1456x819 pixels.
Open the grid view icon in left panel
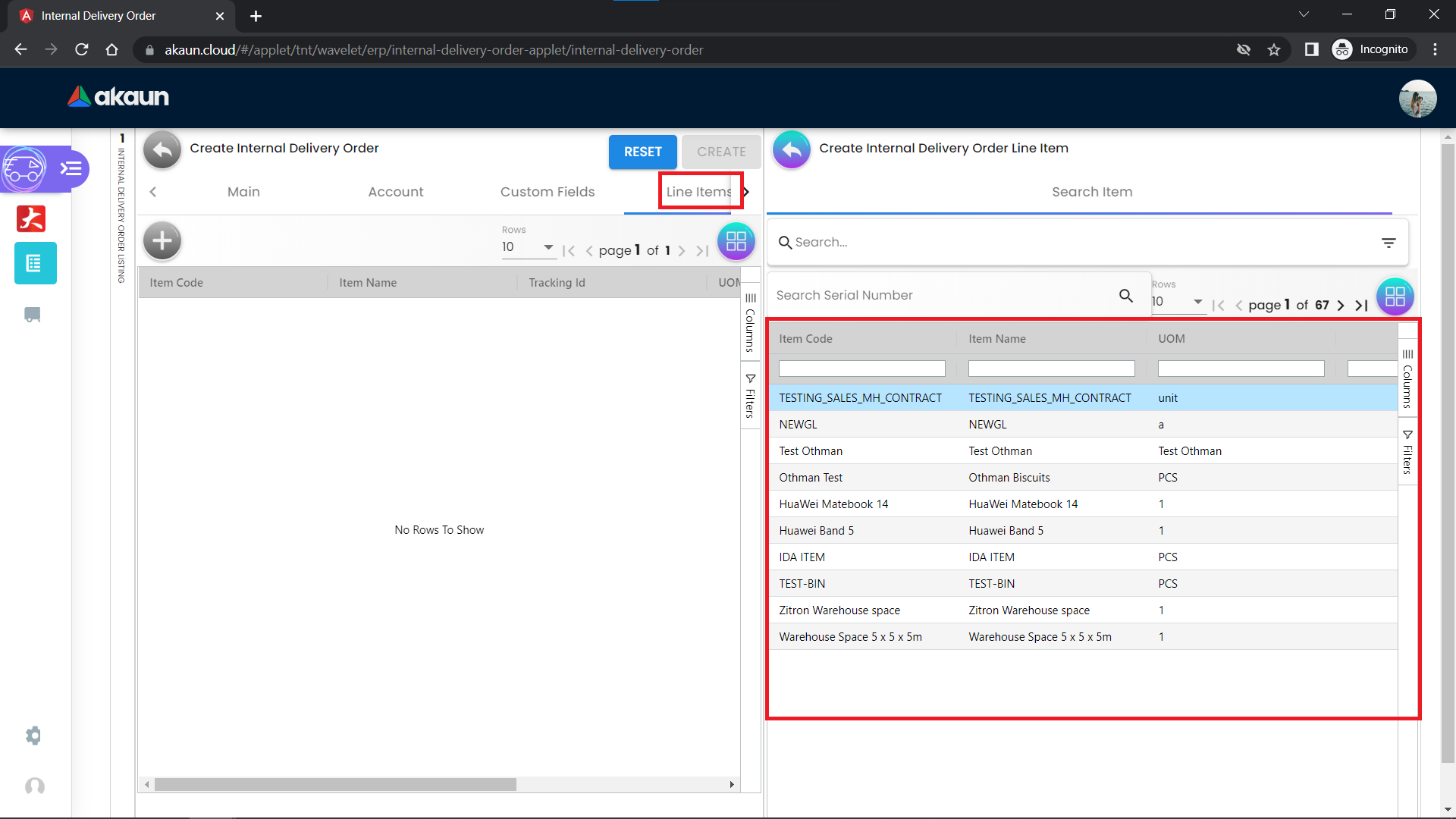pos(736,241)
